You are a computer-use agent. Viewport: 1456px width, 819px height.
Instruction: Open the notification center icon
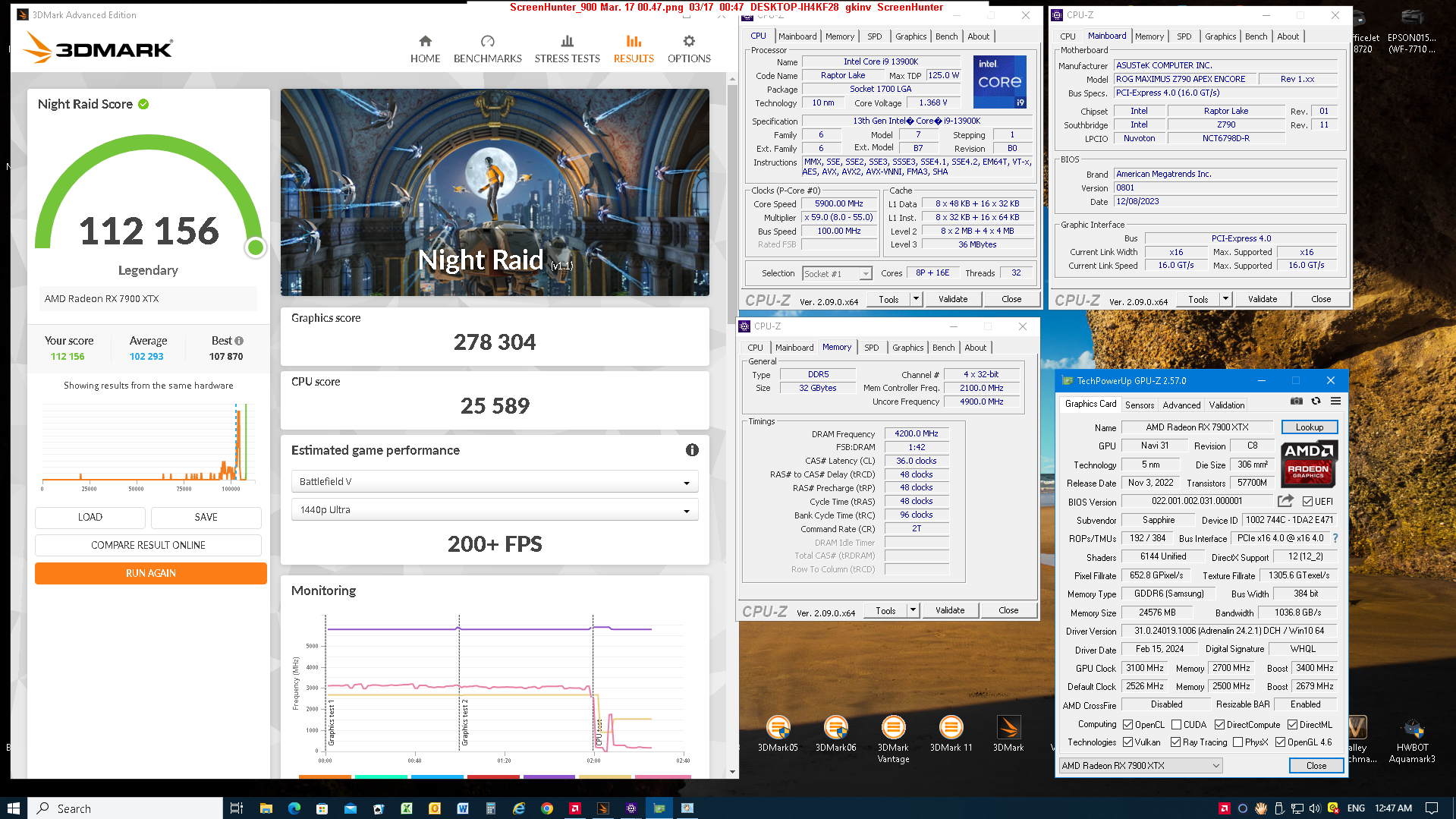tap(1432, 808)
